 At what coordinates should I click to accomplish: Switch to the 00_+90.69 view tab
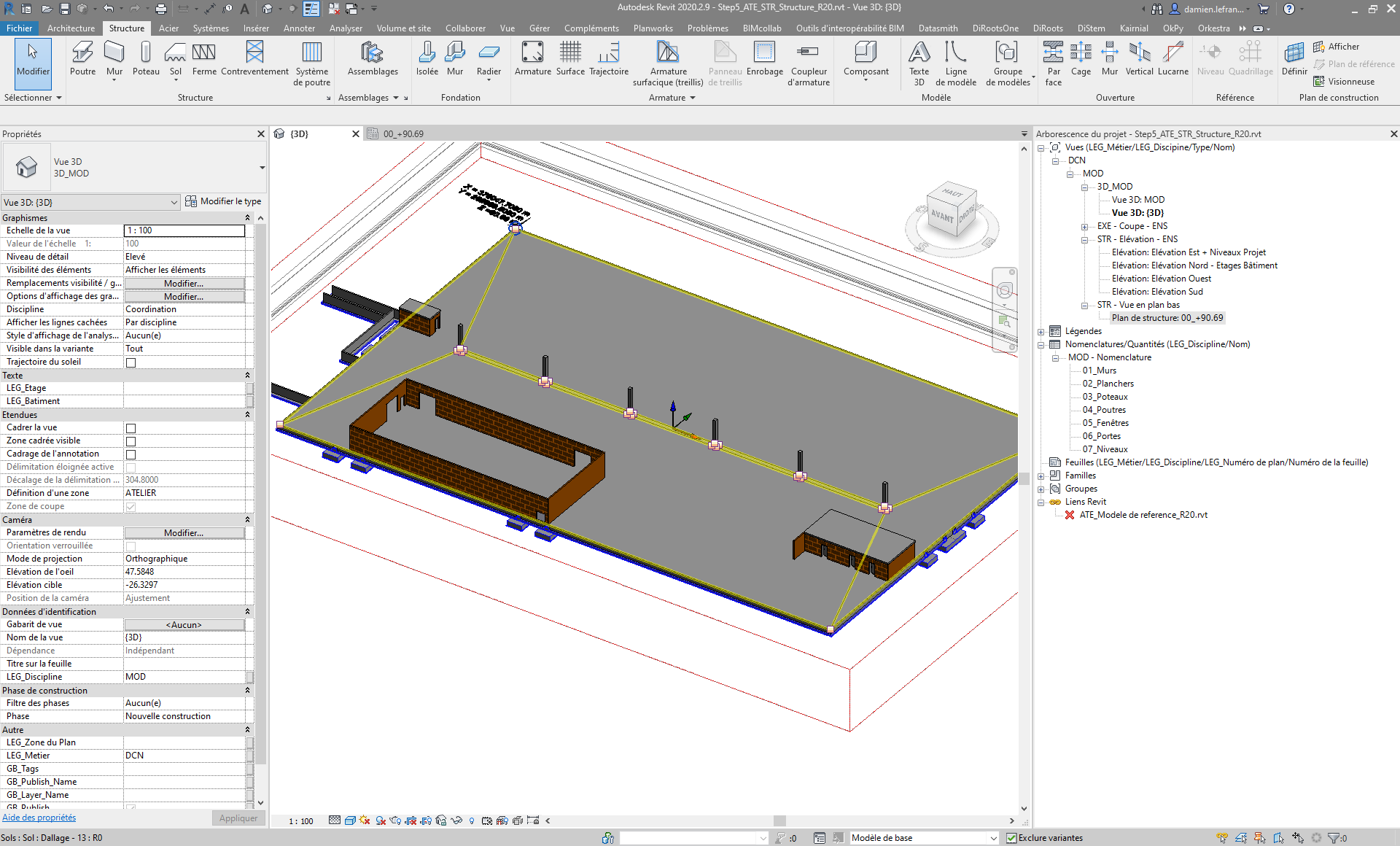[403, 134]
